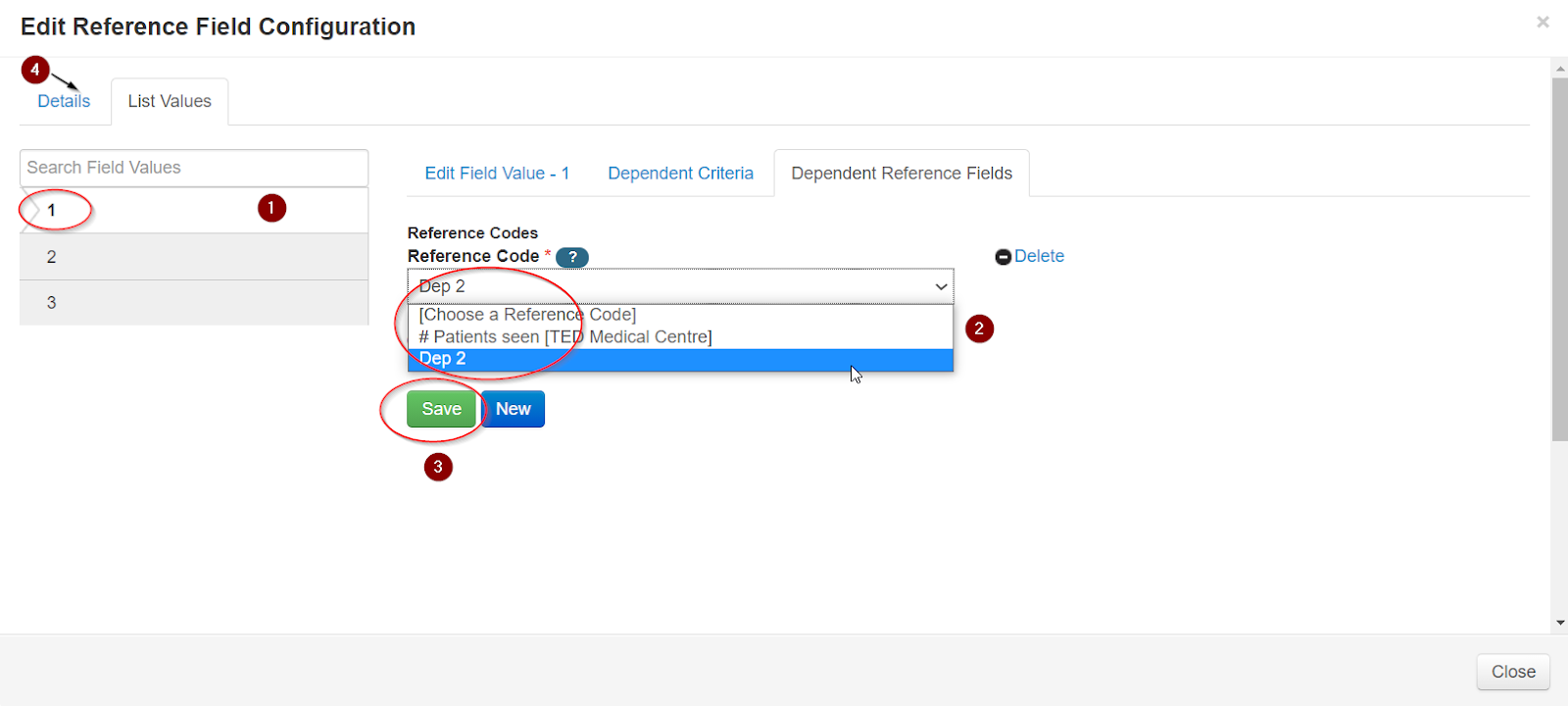Click the scrollbar down arrow
This screenshot has width=1568, height=706.
coord(1559,623)
